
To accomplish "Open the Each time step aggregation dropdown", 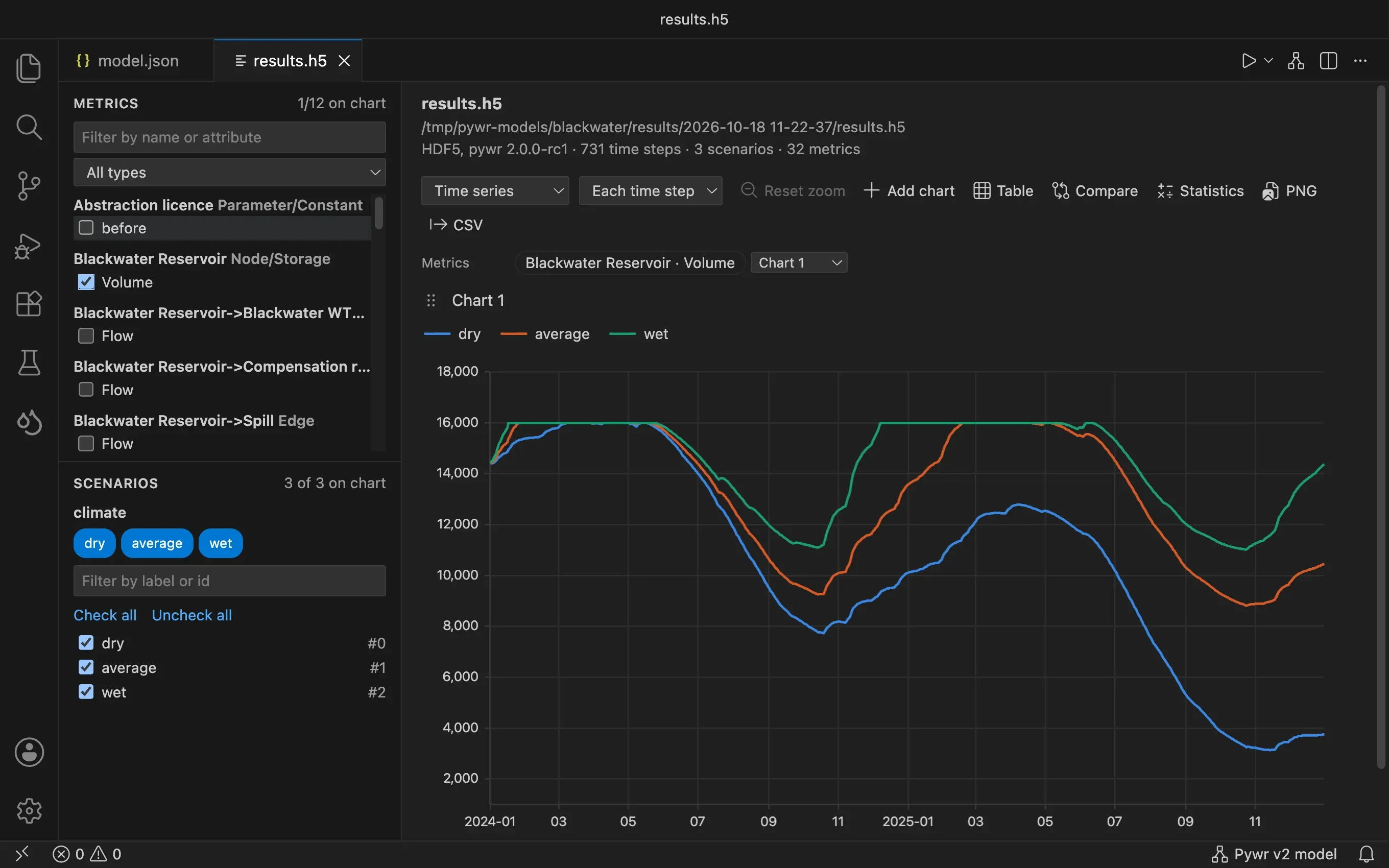I will [650, 190].
